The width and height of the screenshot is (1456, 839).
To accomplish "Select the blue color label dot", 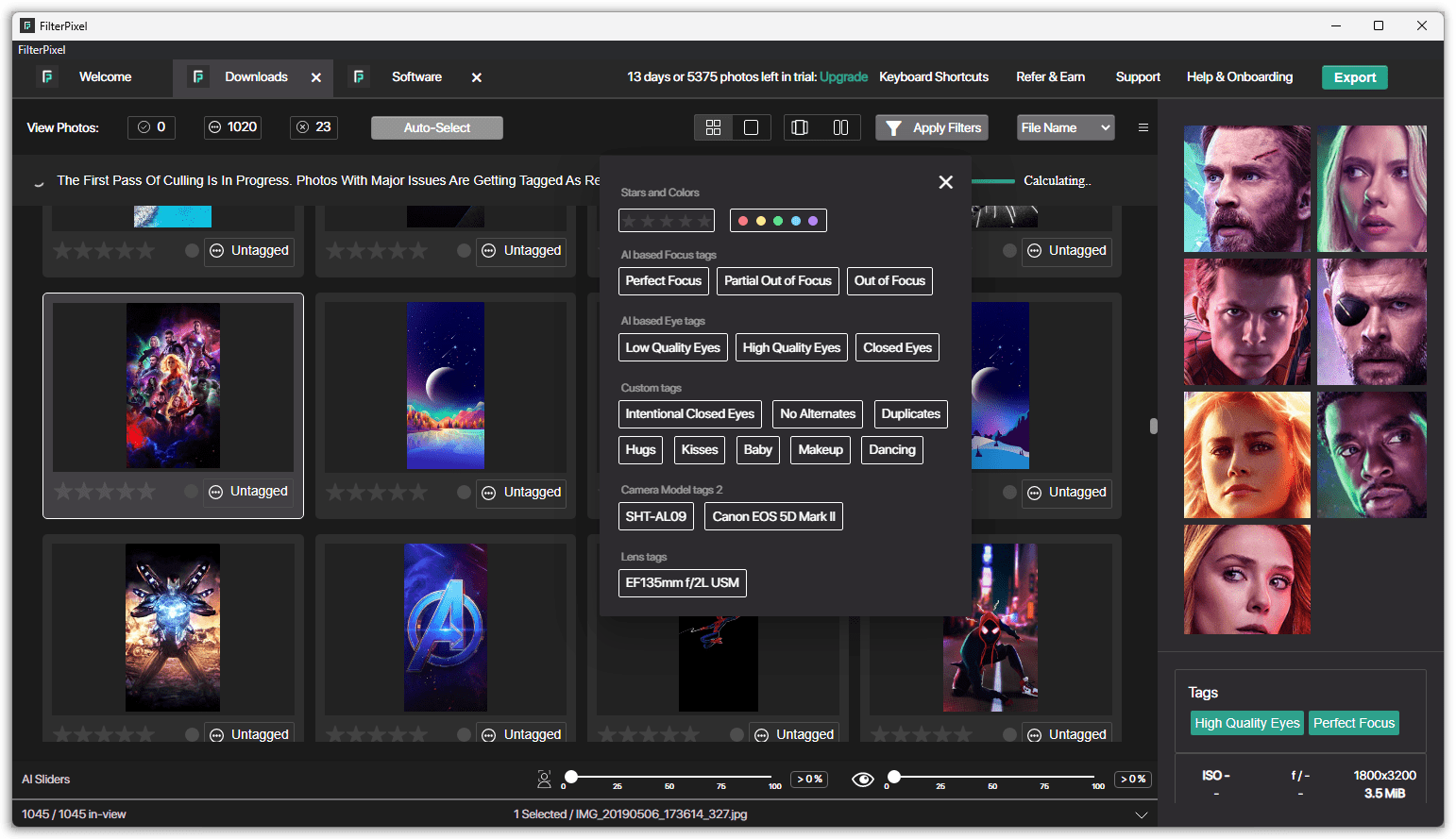I will [x=796, y=221].
